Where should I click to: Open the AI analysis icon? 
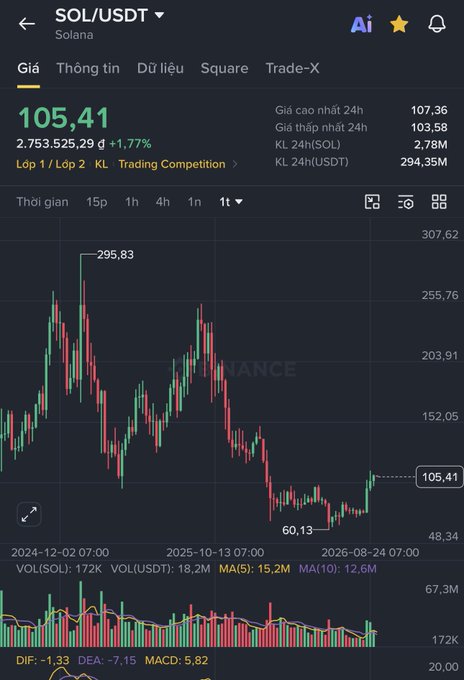361,24
